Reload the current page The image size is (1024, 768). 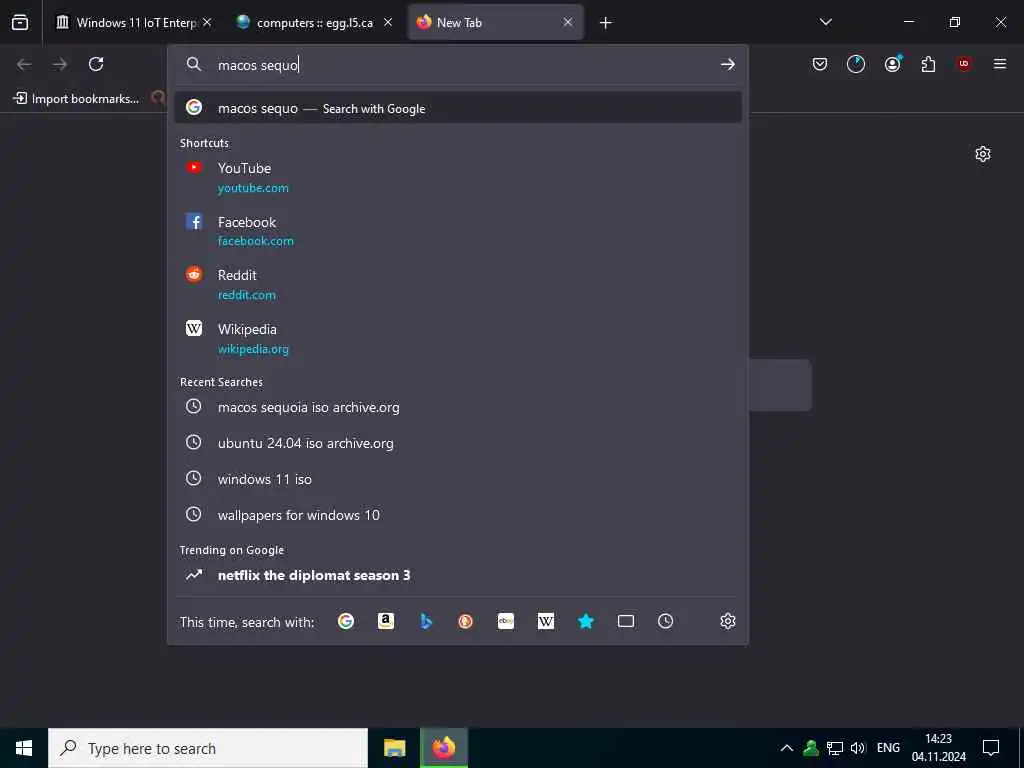pos(96,64)
